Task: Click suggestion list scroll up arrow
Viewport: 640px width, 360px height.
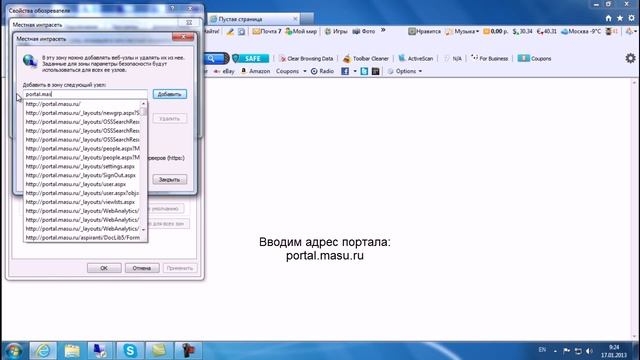Action: [143, 104]
